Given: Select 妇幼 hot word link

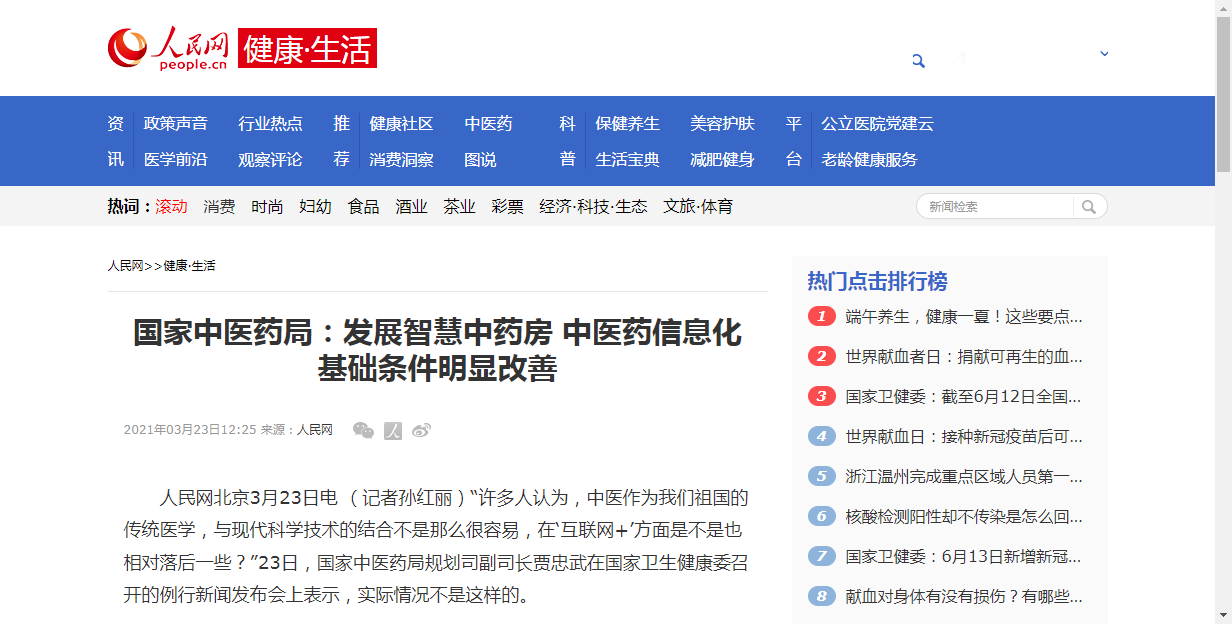Looking at the screenshot, I should 315,207.
